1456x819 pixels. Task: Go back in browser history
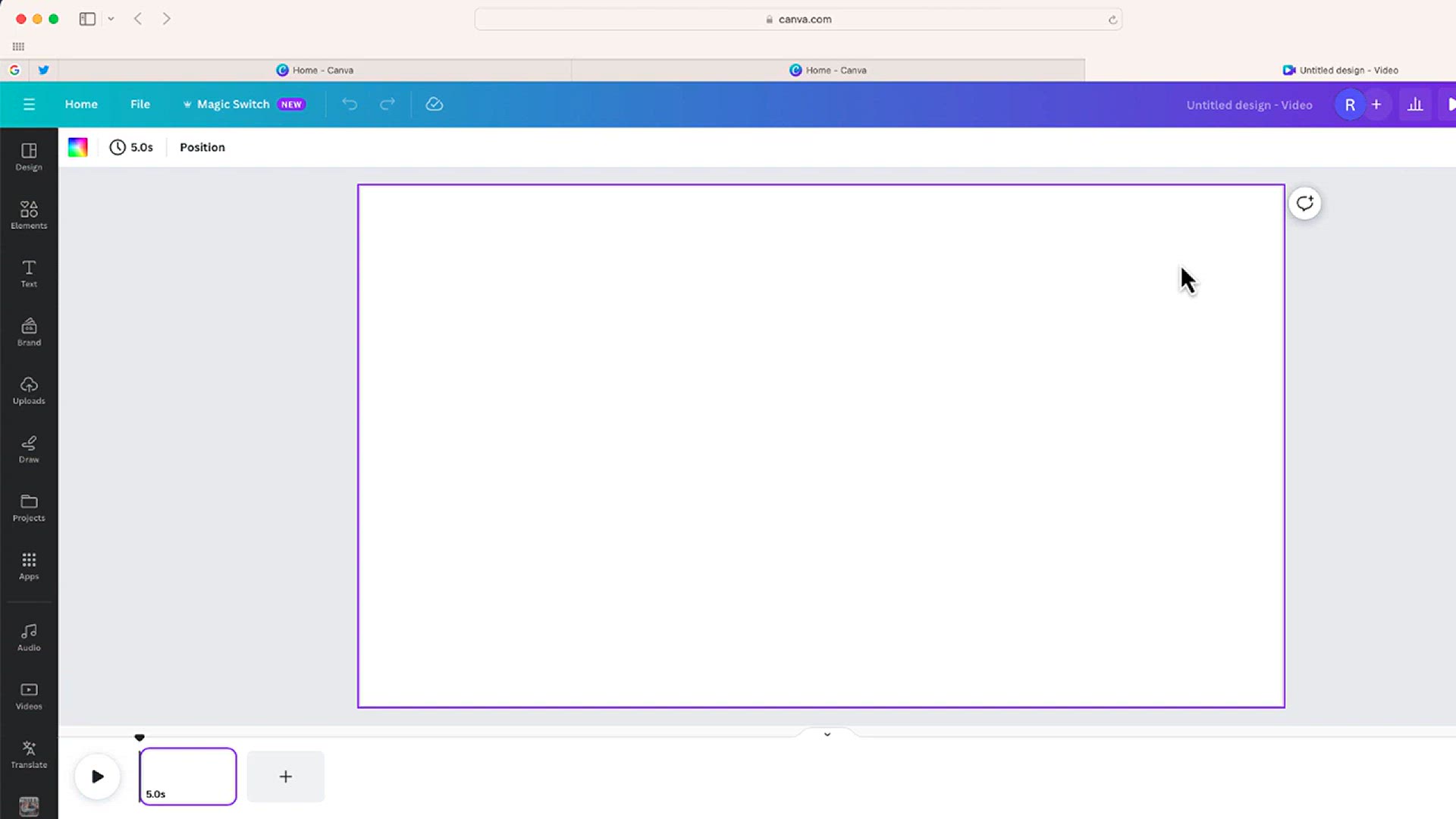(x=138, y=19)
